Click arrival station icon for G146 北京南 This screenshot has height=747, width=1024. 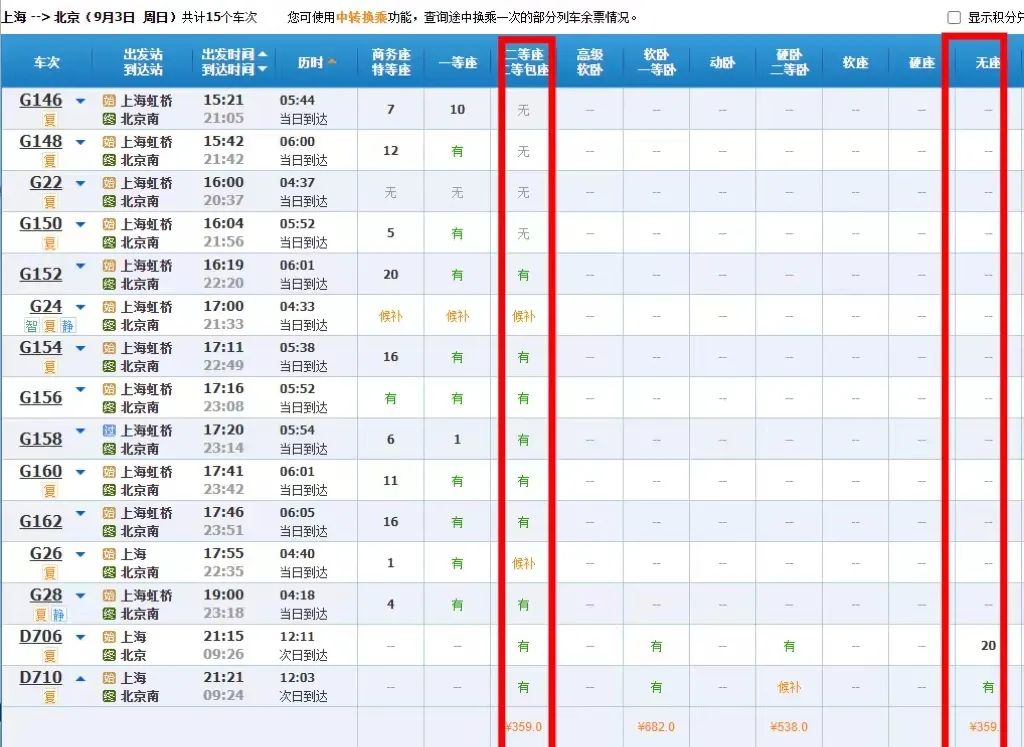click(x=109, y=119)
